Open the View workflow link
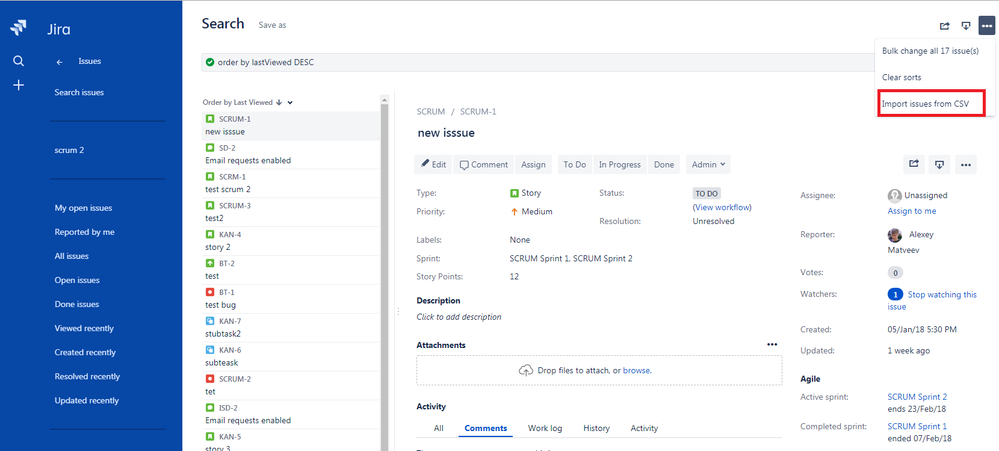This screenshot has height=451, width=999. (x=722, y=207)
